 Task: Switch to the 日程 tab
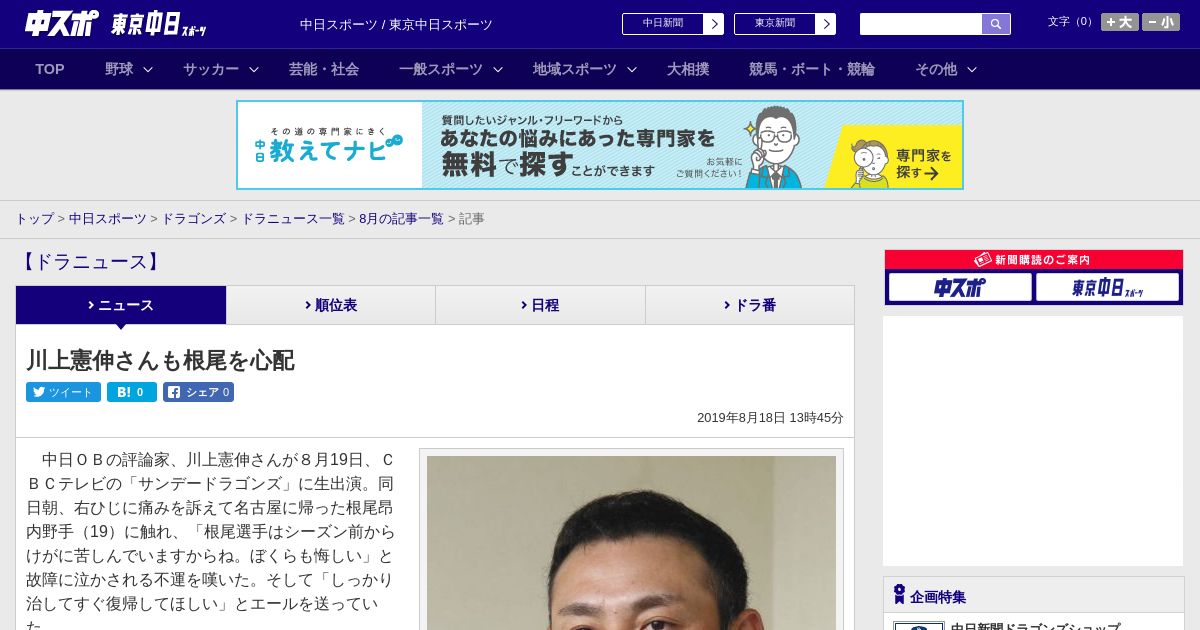[x=540, y=305]
